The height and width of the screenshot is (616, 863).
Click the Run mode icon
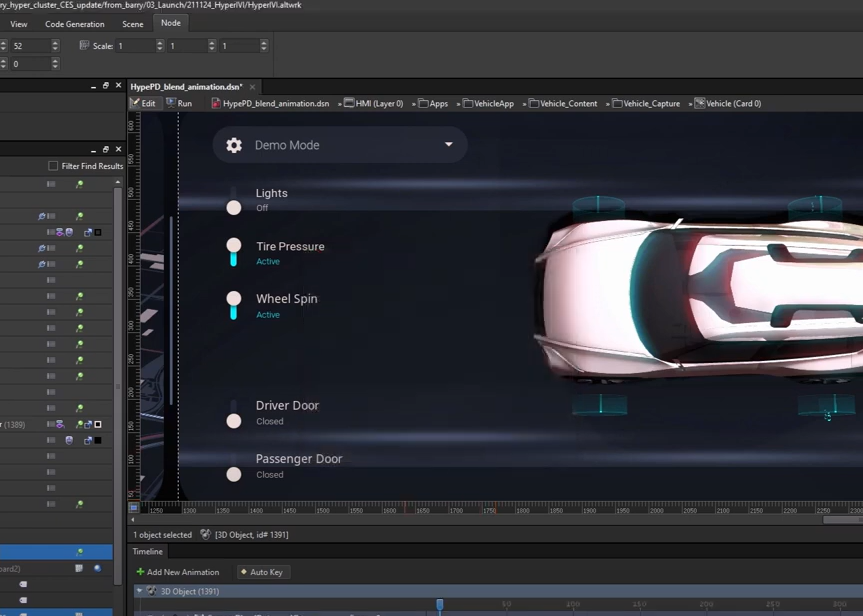(172, 103)
